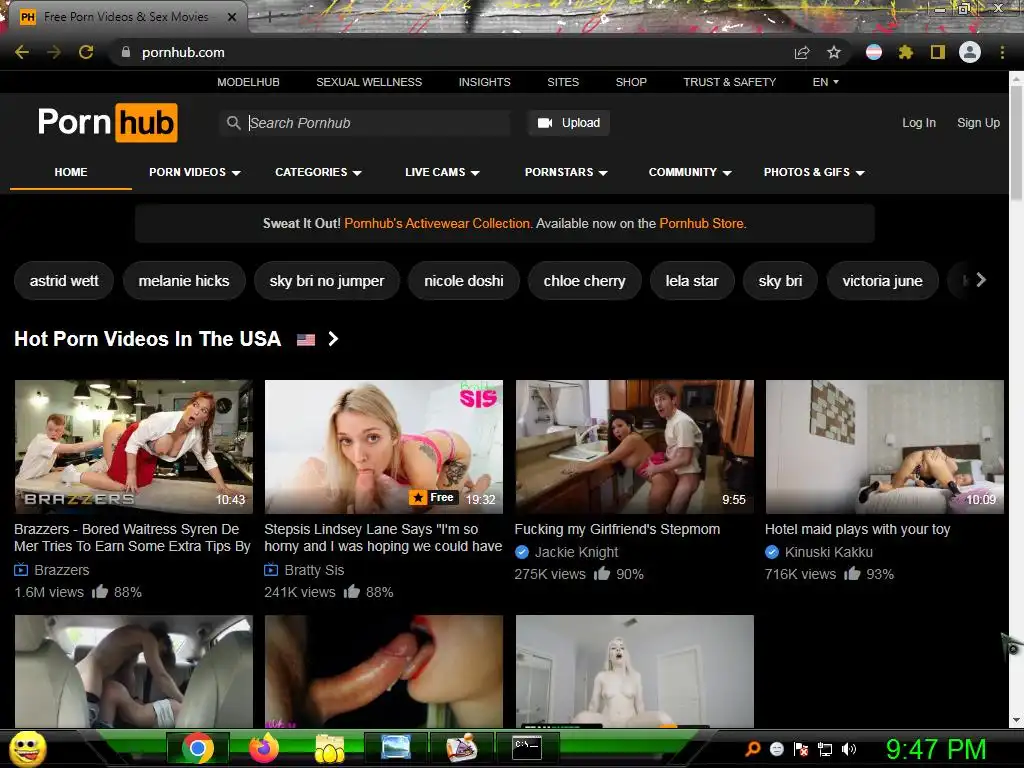Viewport: 1024px width, 768px height.
Task: Open SITES in the top bar
Action: point(563,82)
